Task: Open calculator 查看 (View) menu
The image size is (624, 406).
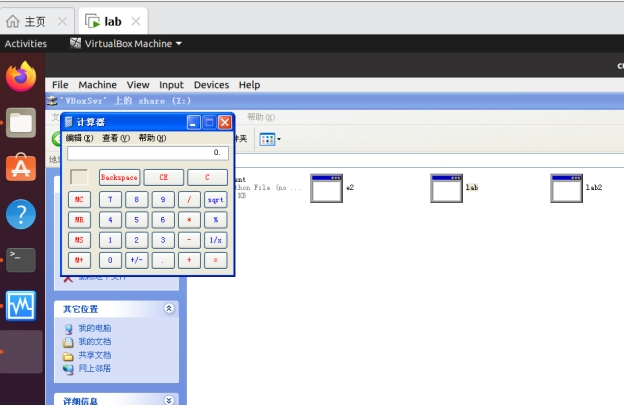Action: coord(116,138)
